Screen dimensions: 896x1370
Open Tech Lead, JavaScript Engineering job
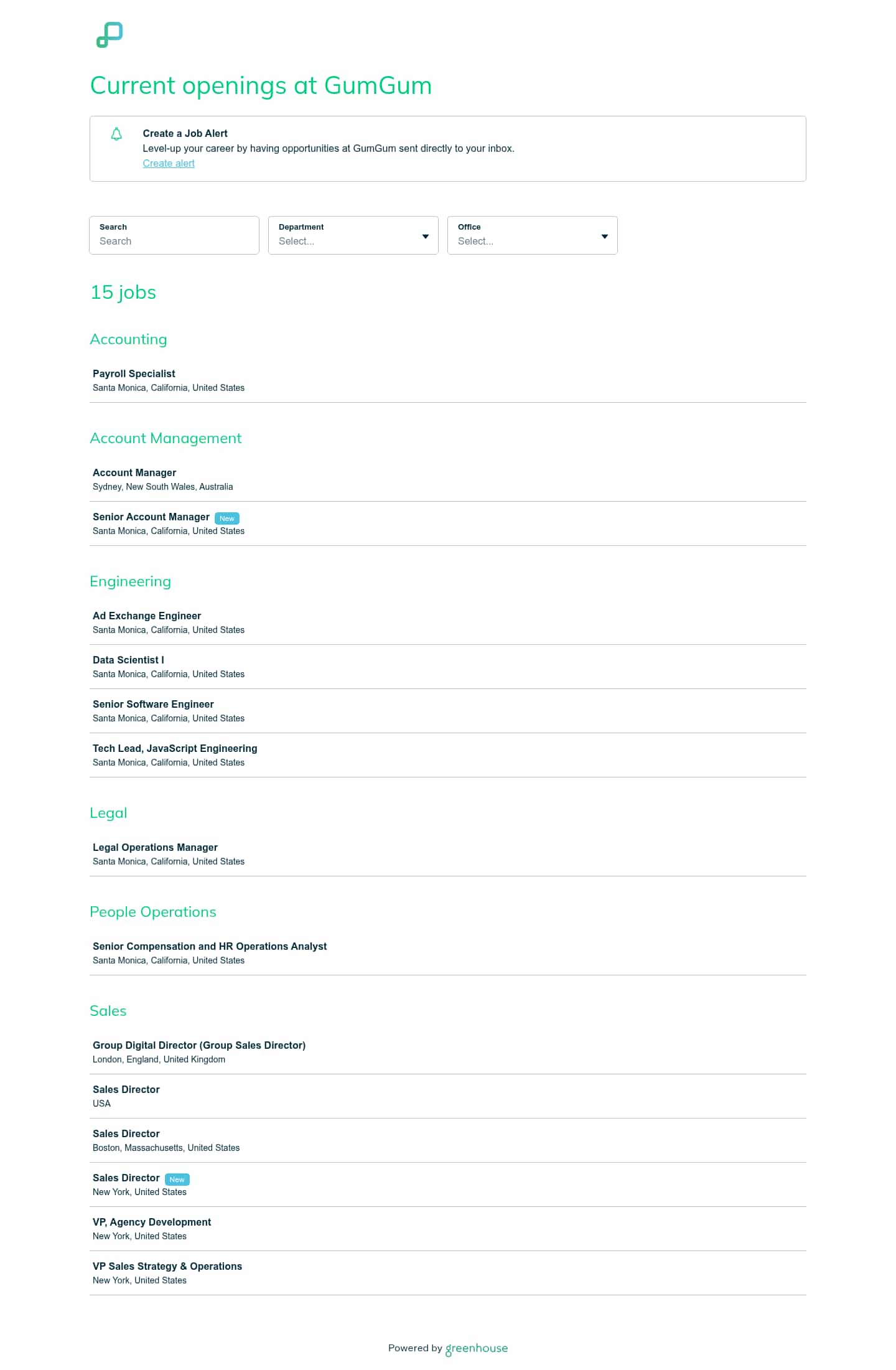click(448, 755)
